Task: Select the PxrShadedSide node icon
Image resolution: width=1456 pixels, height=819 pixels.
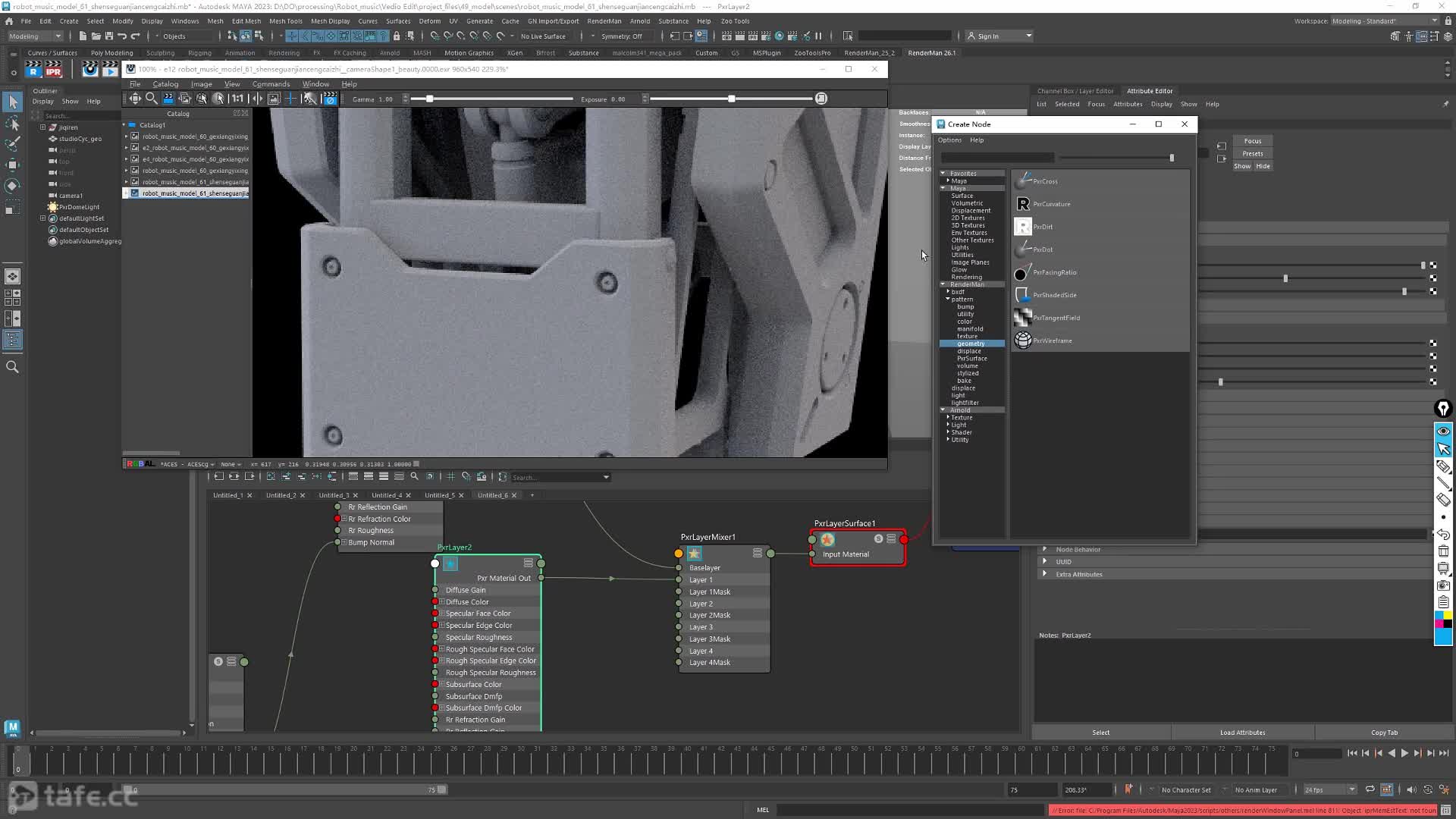Action: 1024,293
